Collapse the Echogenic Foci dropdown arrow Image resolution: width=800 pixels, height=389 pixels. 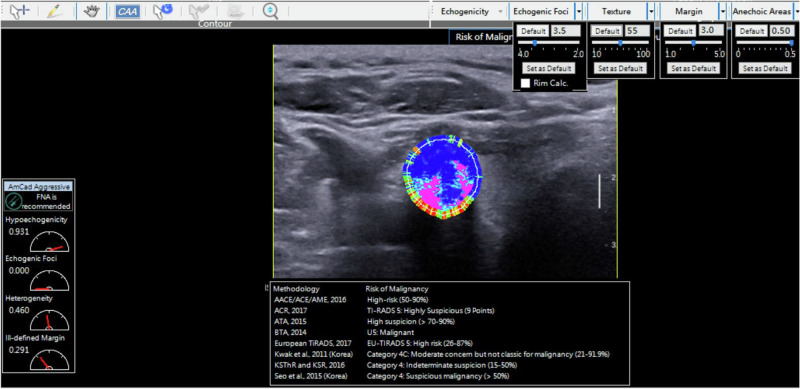coord(579,11)
